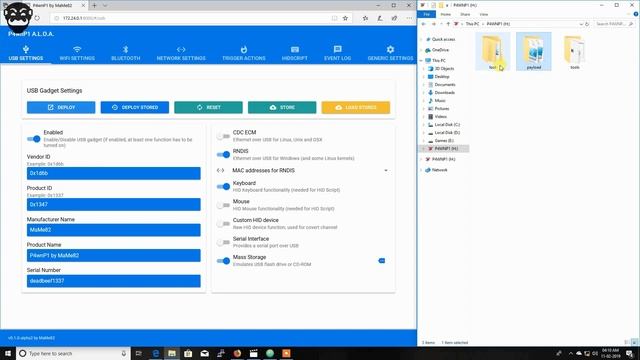Expand the Network tree node
This screenshot has width=640, height=360.
pyautogui.click(x=421, y=170)
